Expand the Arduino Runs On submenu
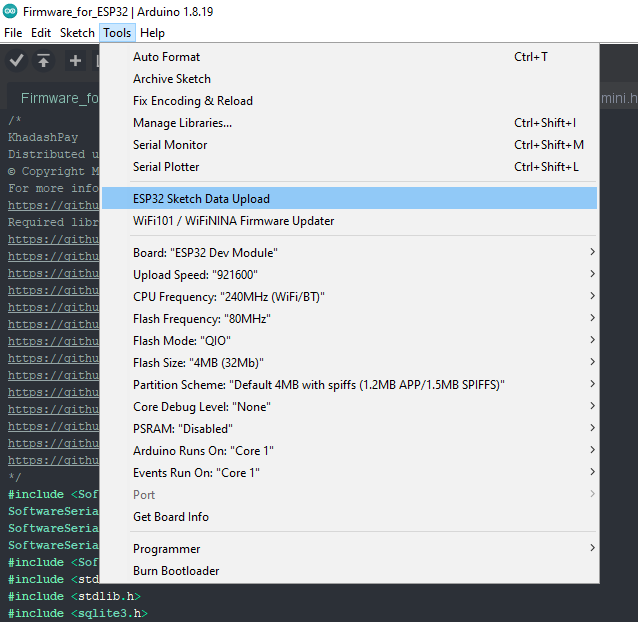The width and height of the screenshot is (638, 622). [349, 450]
